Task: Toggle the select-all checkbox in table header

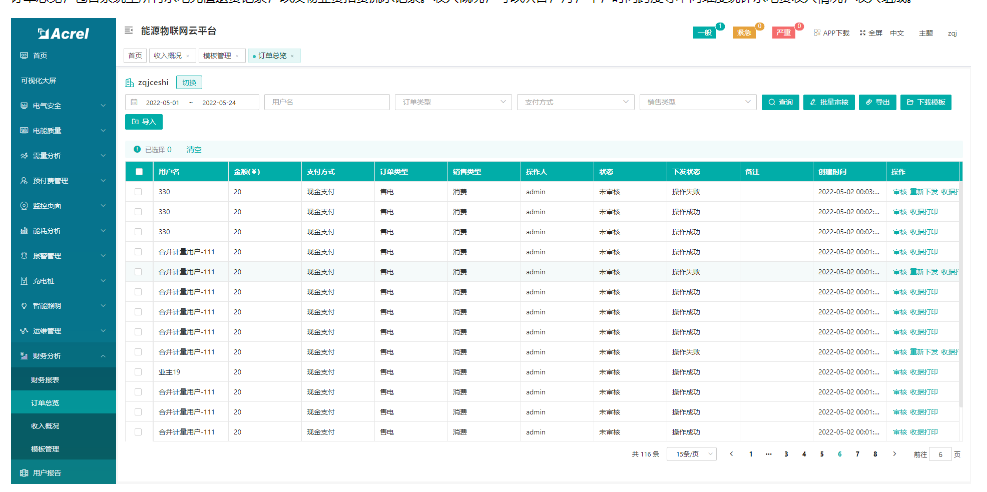Action: click(139, 171)
